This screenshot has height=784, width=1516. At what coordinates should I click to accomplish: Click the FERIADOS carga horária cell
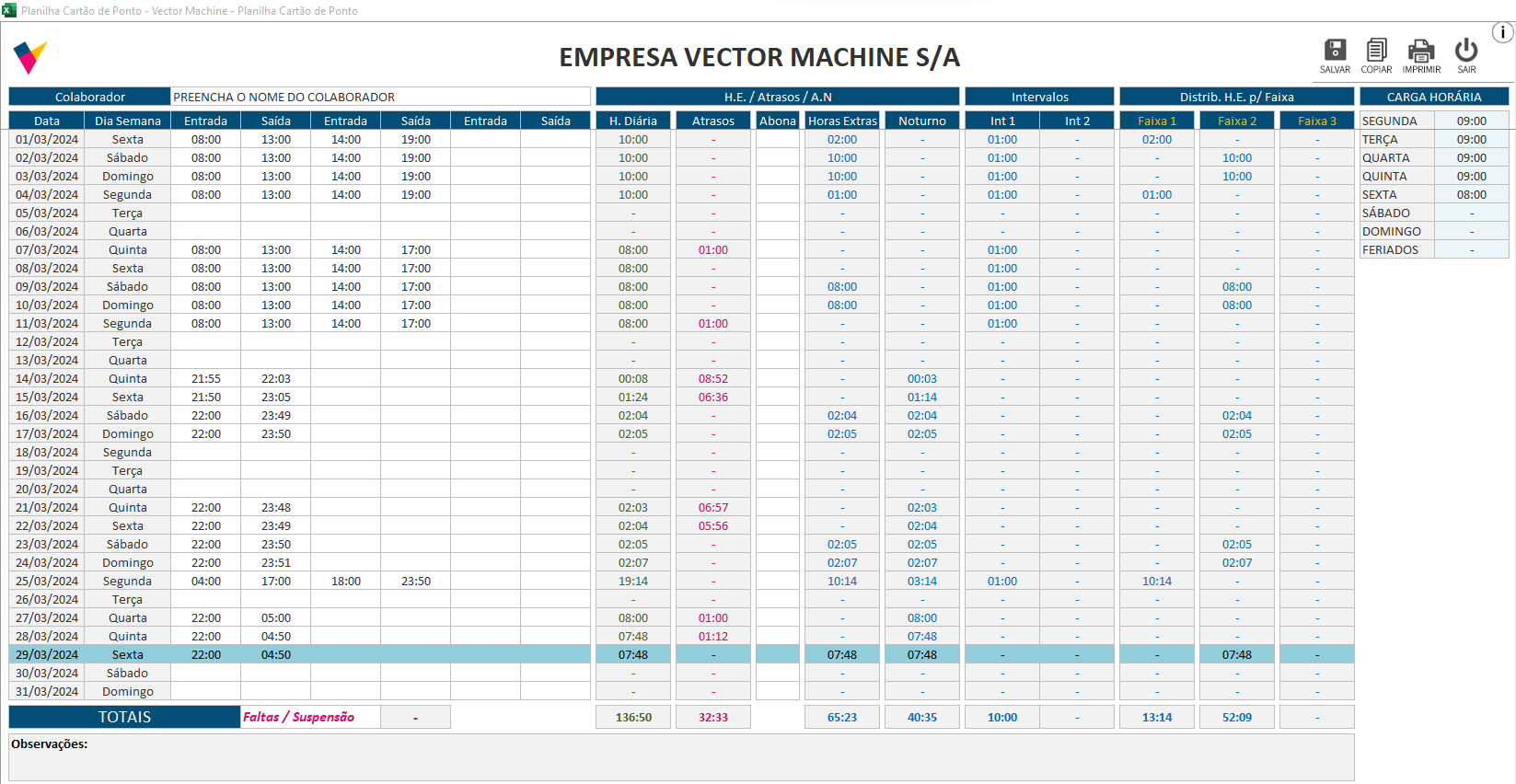pos(1471,249)
